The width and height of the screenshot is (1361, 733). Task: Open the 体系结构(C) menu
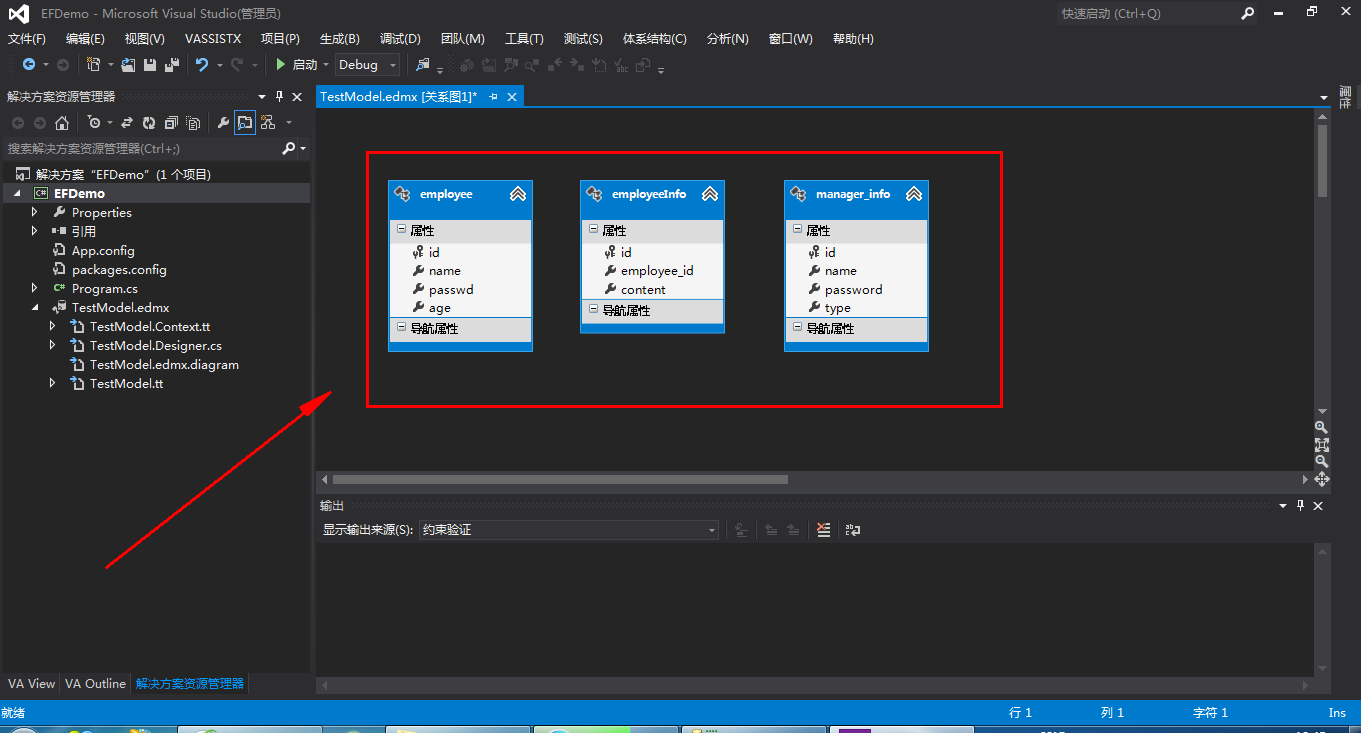click(x=654, y=39)
